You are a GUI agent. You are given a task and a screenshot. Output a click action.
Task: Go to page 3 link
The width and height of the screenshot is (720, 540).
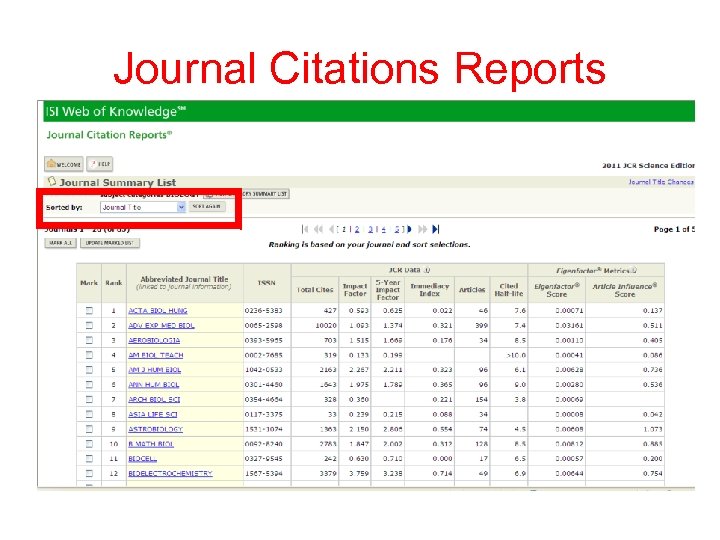tap(371, 229)
